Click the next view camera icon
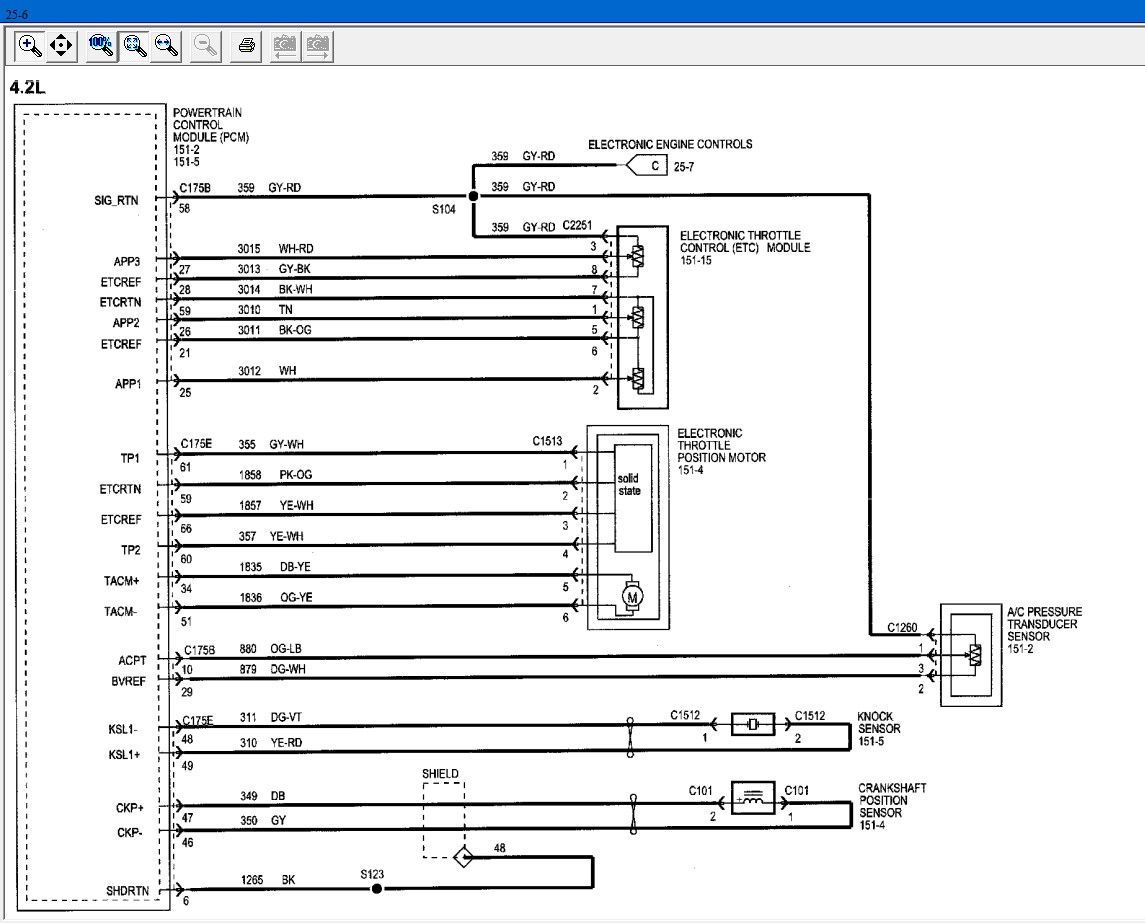The width and height of the screenshot is (1145, 923). pyautogui.click(x=318, y=45)
